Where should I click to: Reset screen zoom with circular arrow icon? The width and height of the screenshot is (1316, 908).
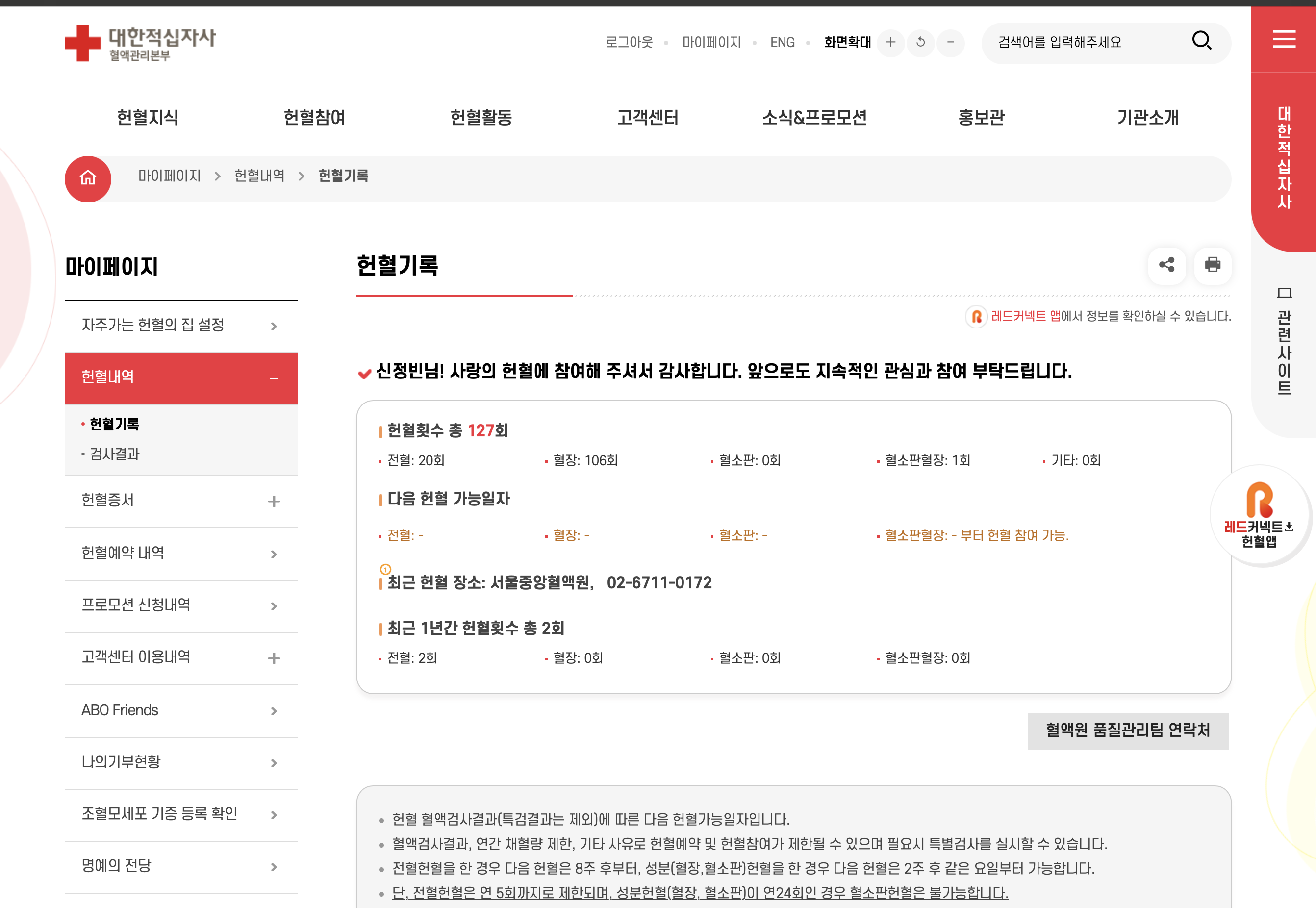[x=921, y=42]
